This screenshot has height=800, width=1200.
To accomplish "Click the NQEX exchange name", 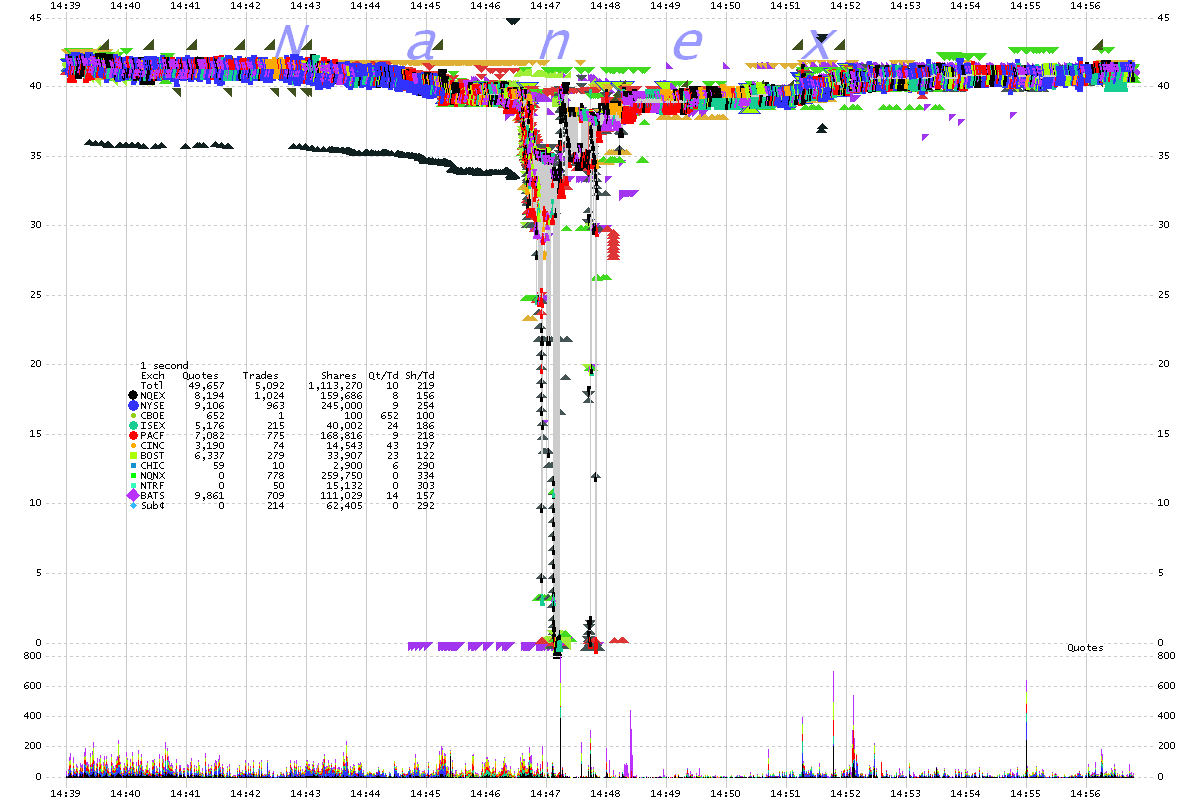I will pyautogui.click(x=152, y=396).
